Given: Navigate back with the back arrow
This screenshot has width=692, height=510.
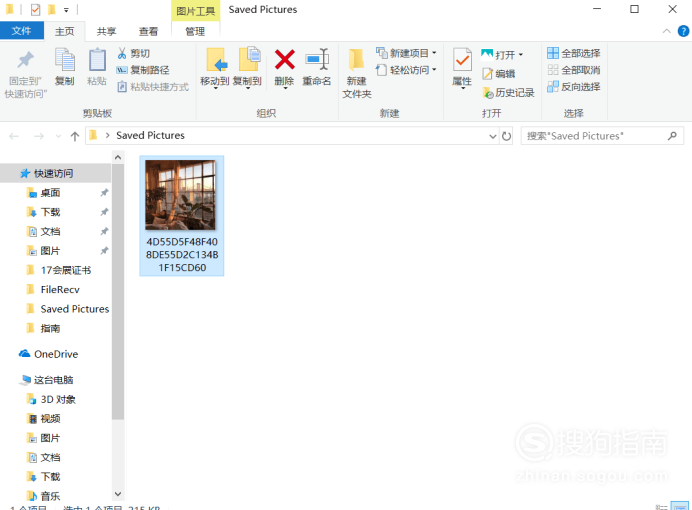Looking at the screenshot, I should [x=14, y=136].
